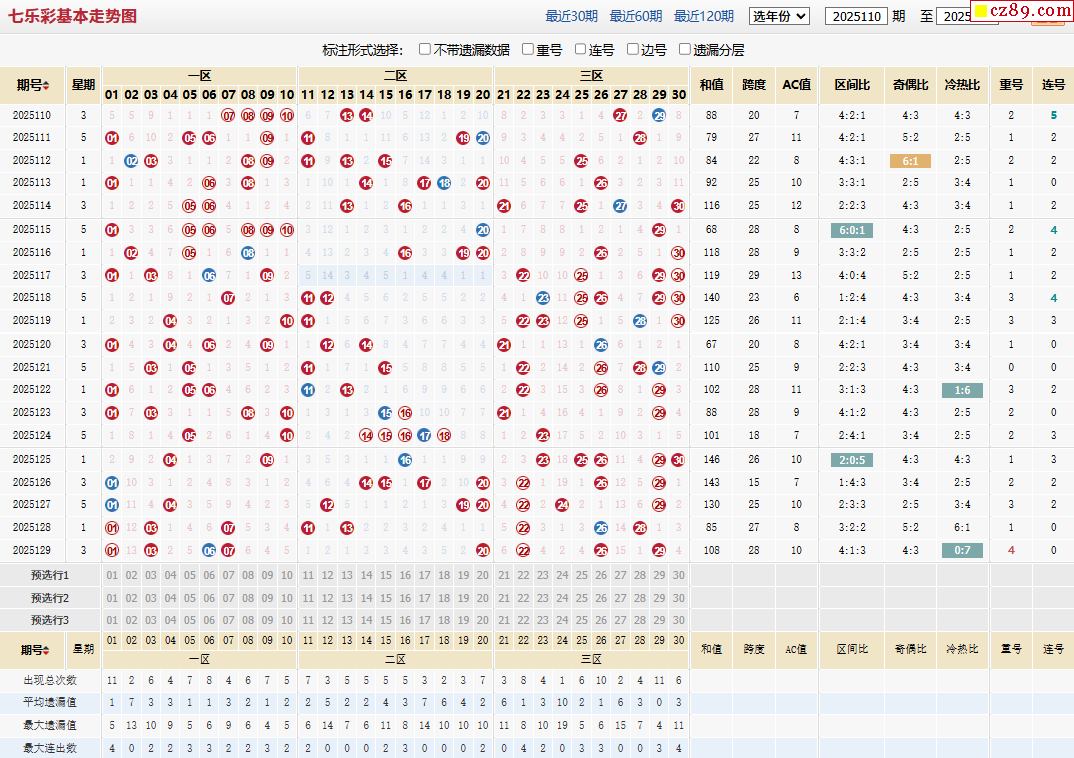Click the AC值 column header at top
The image size is (1074, 758).
(797, 85)
